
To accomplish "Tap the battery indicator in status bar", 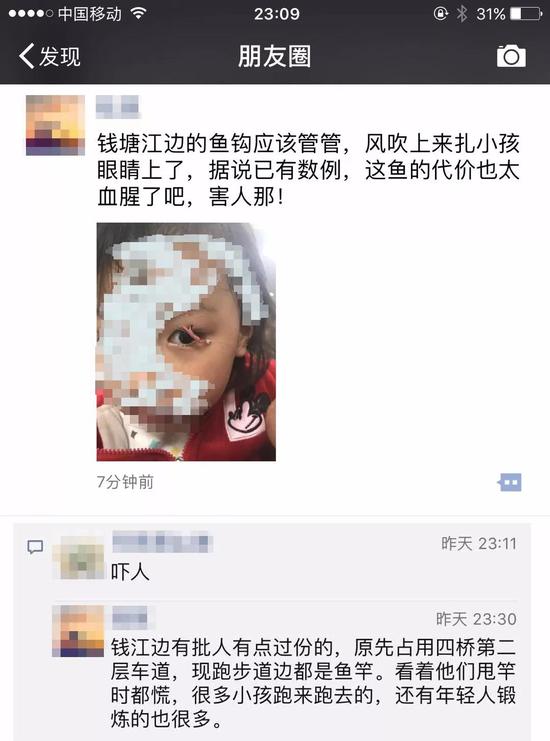I will coord(526,14).
